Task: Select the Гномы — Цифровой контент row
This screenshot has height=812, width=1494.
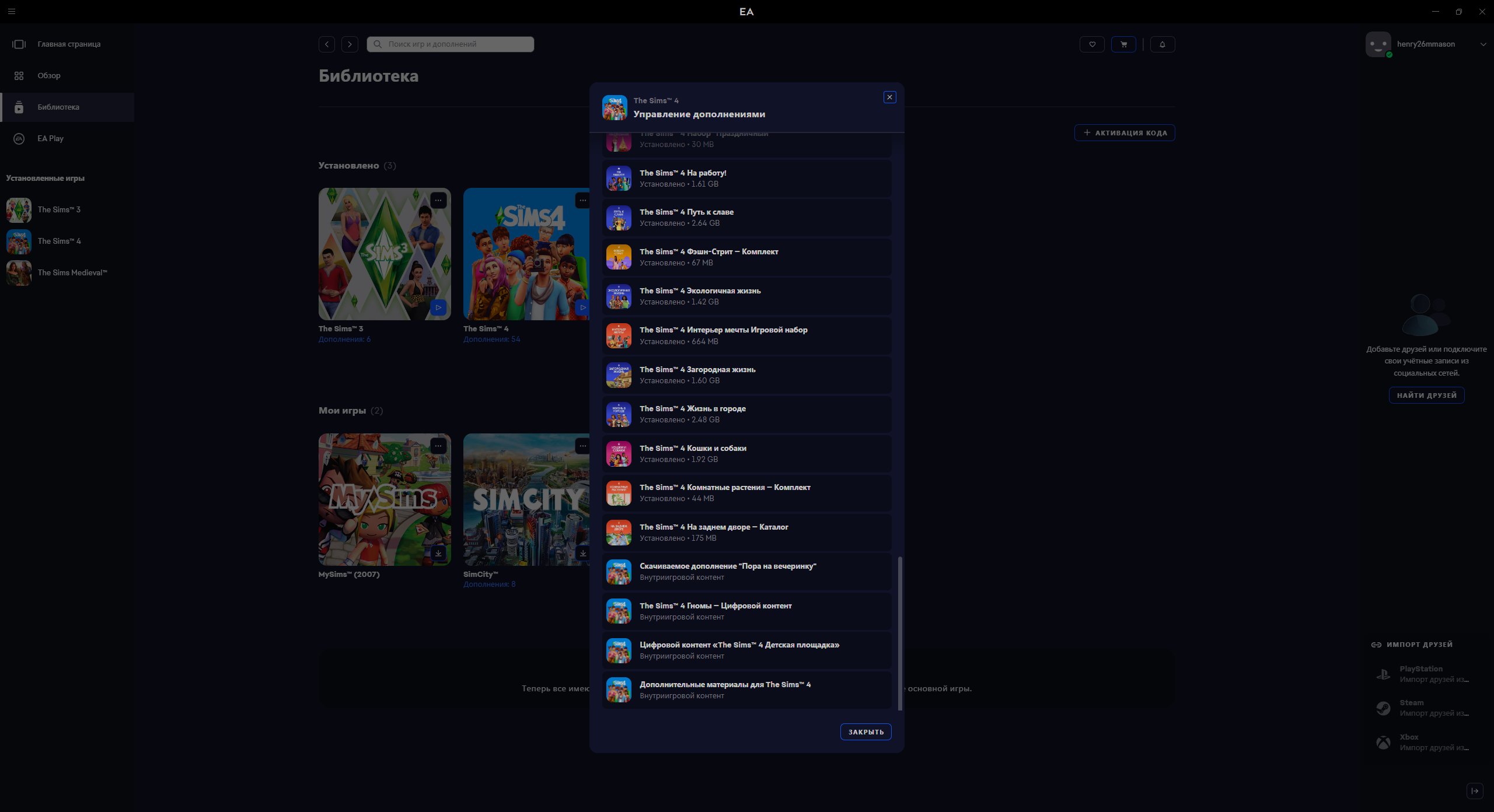Action: point(747,611)
